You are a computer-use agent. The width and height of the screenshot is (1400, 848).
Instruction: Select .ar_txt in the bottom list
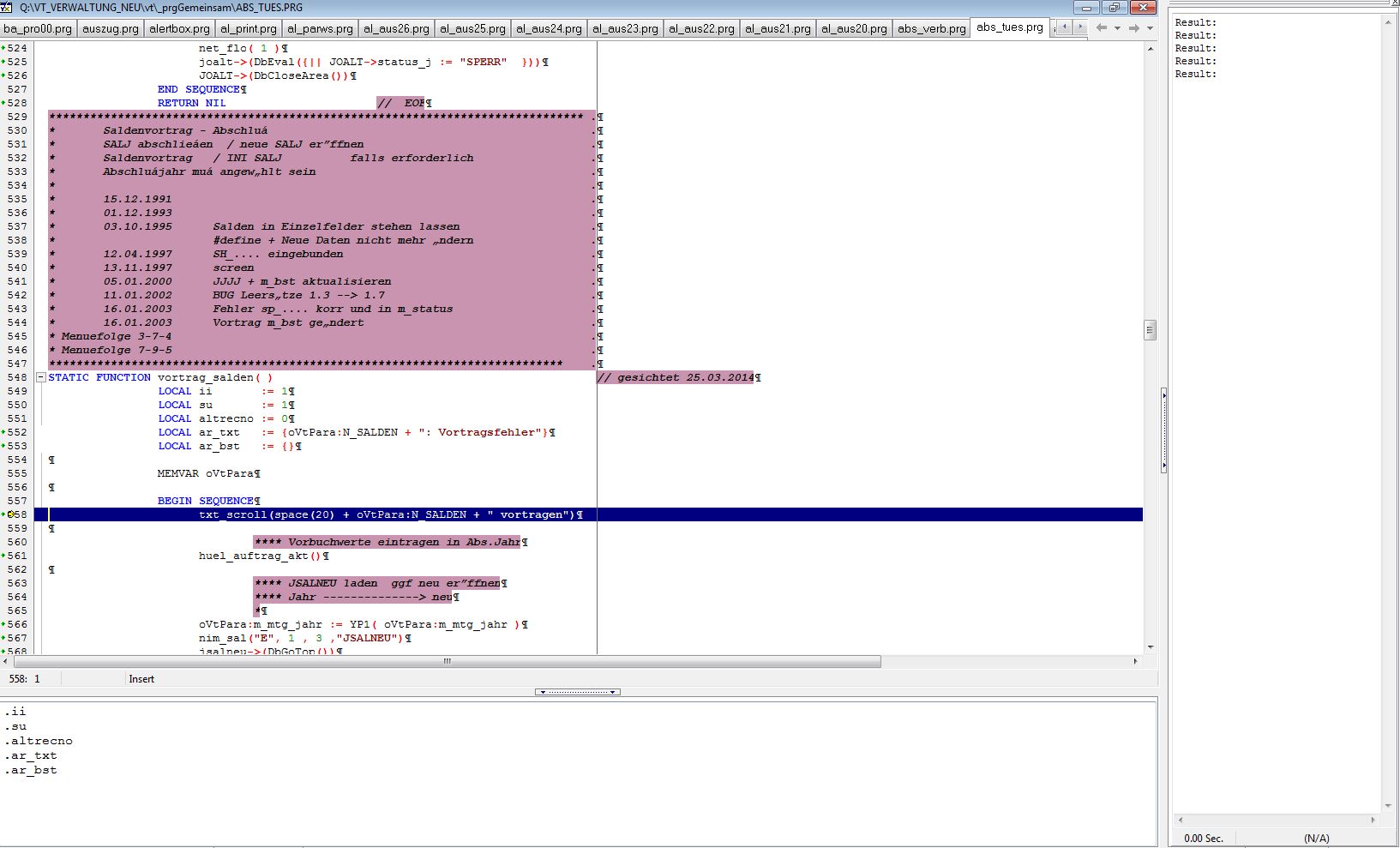[x=31, y=755]
